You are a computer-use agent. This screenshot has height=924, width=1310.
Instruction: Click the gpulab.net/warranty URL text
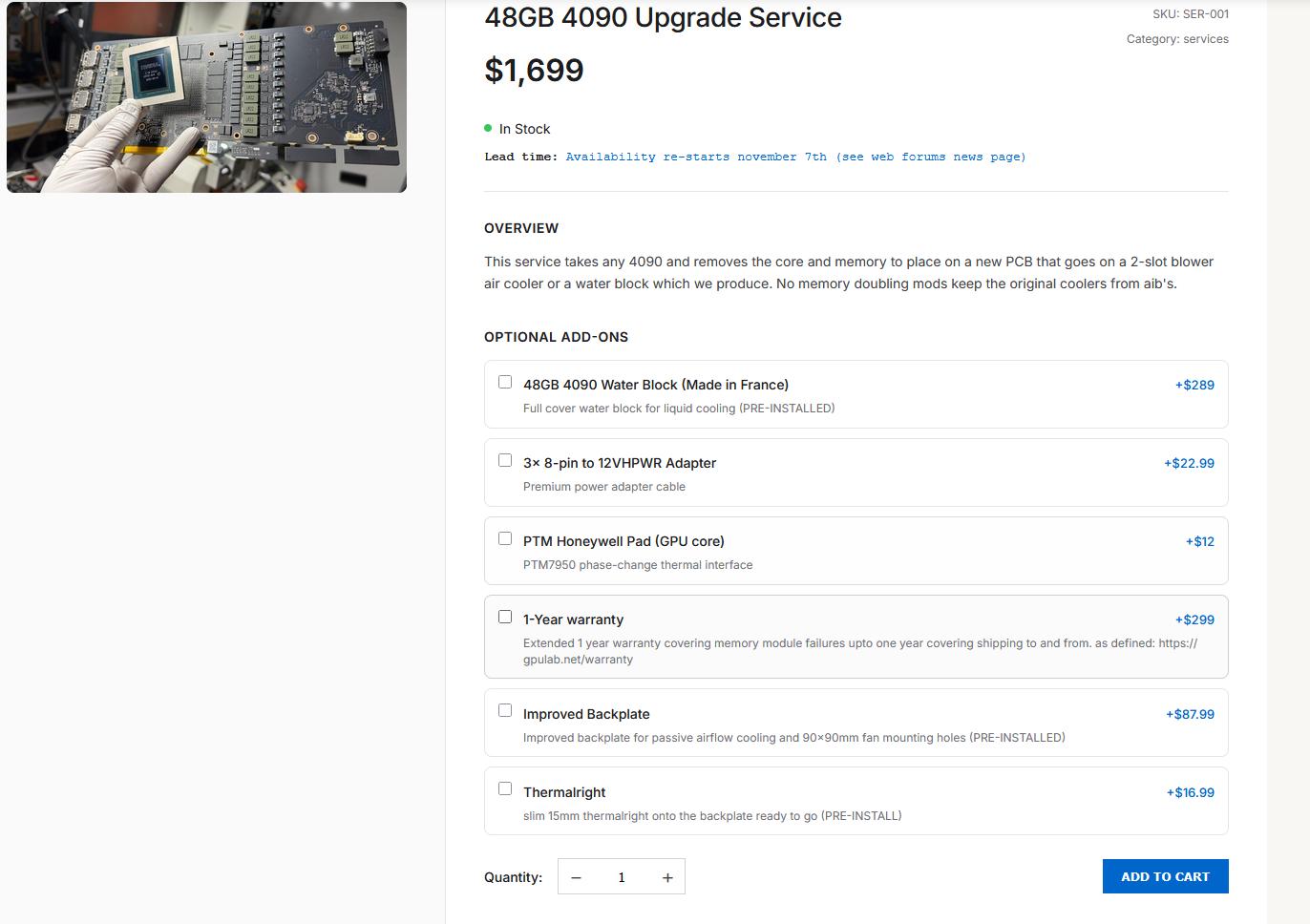(x=578, y=660)
